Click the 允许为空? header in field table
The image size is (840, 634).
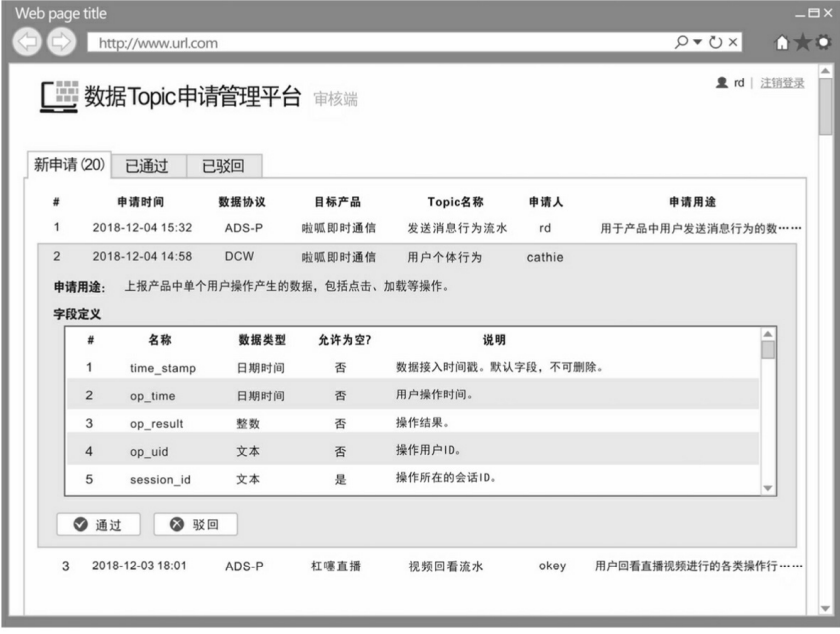[344, 340]
